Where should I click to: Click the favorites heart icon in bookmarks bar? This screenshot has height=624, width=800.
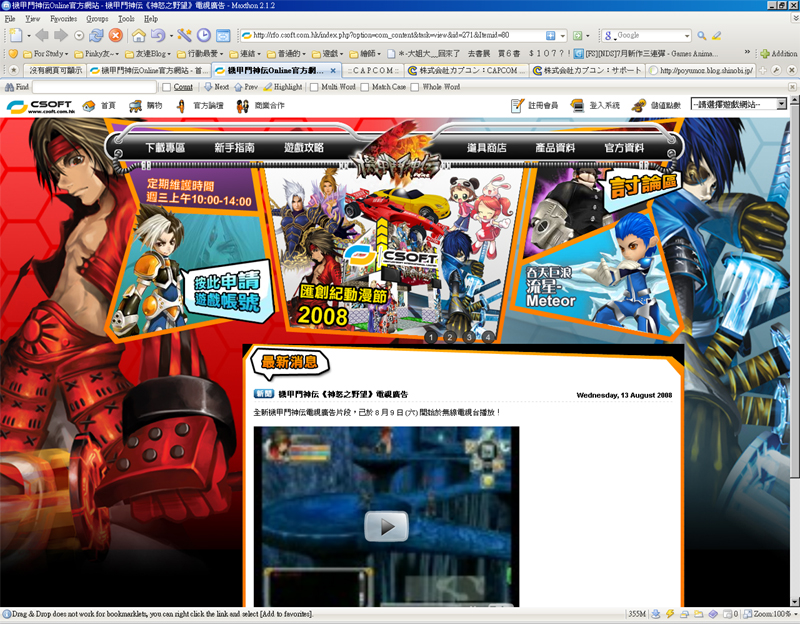(x=13, y=54)
